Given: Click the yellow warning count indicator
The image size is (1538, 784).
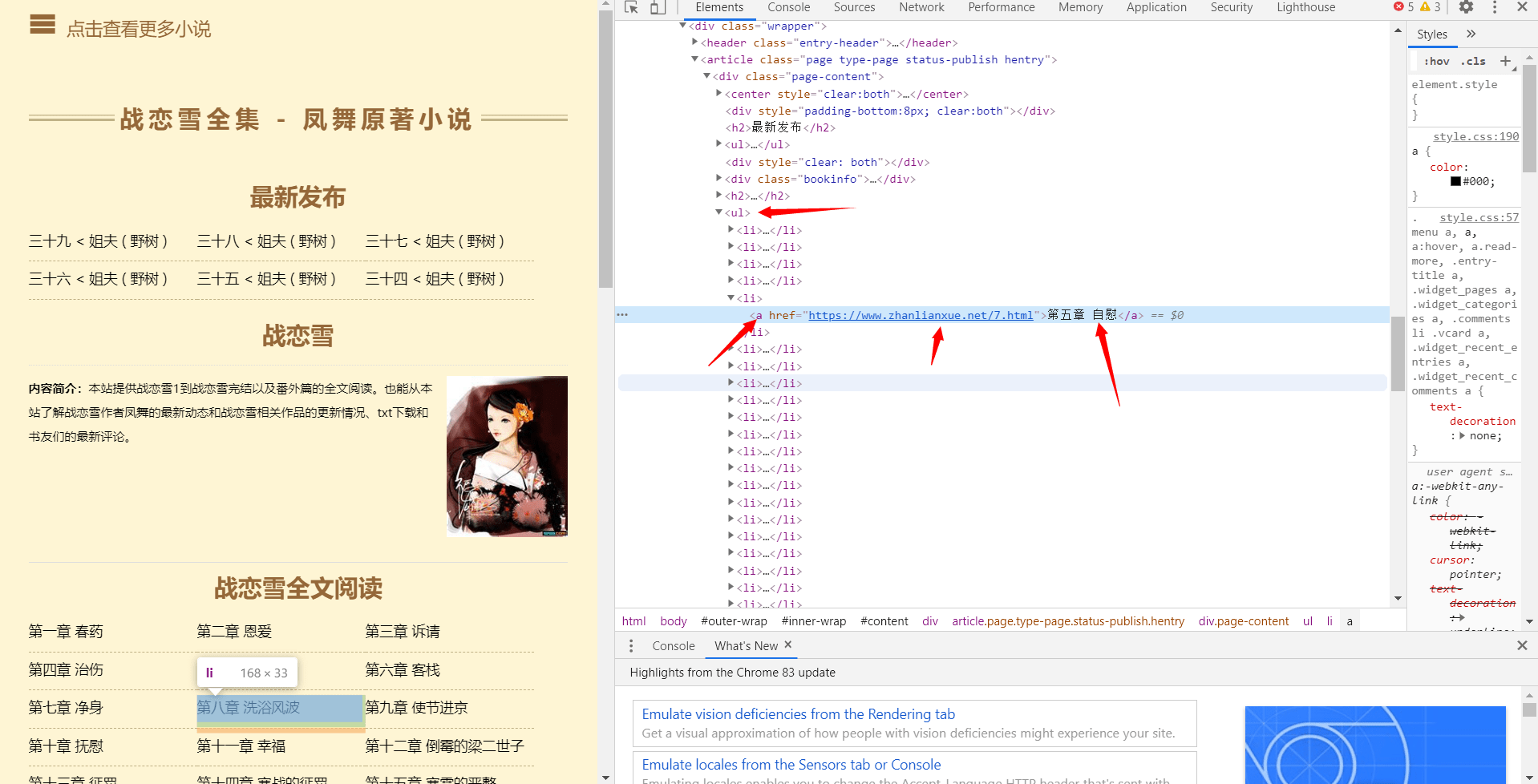Looking at the screenshot, I should coord(1431,7).
